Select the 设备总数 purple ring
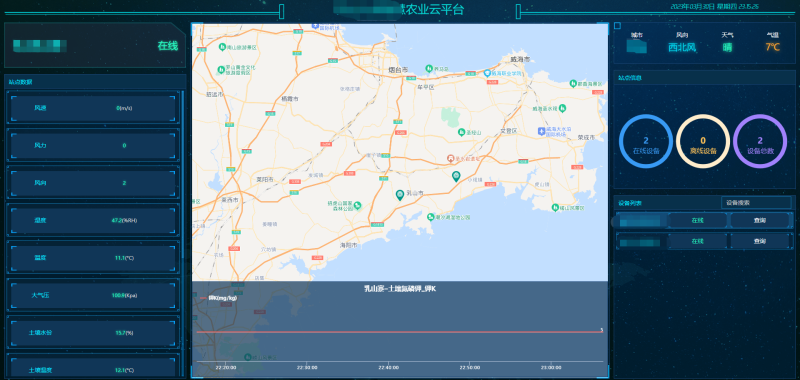The height and width of the screenshot is (380, 800). pyautogui.click(x=760, y=141)
